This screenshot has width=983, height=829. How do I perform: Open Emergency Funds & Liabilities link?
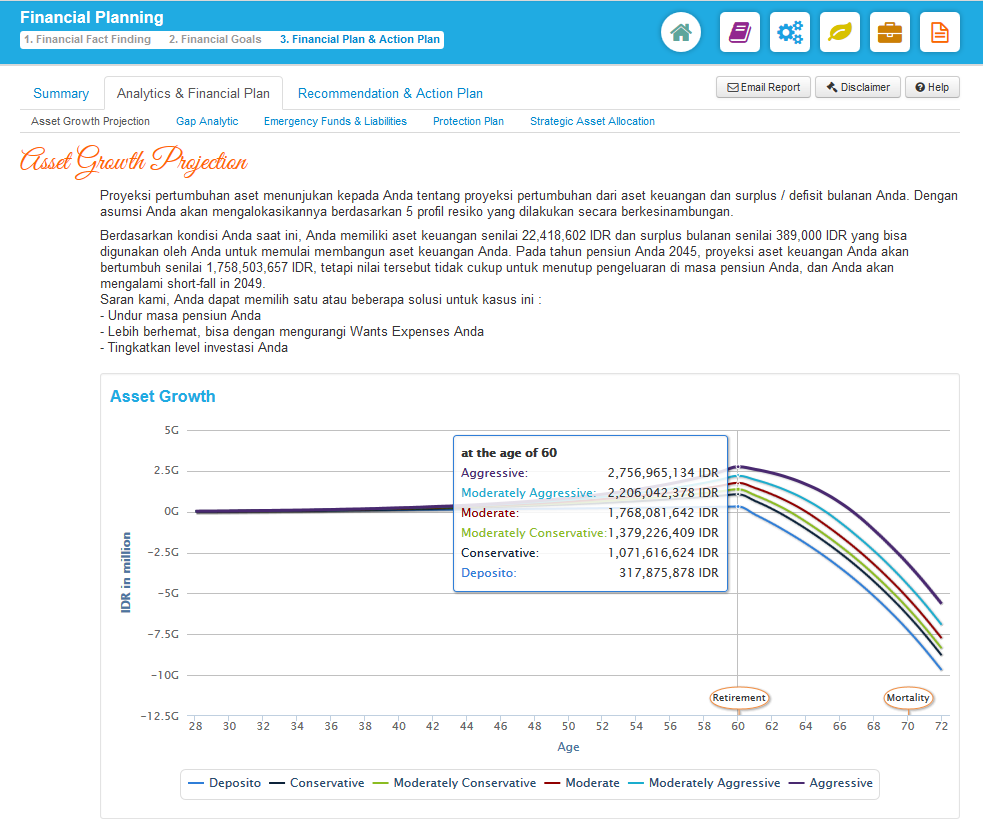335,122
